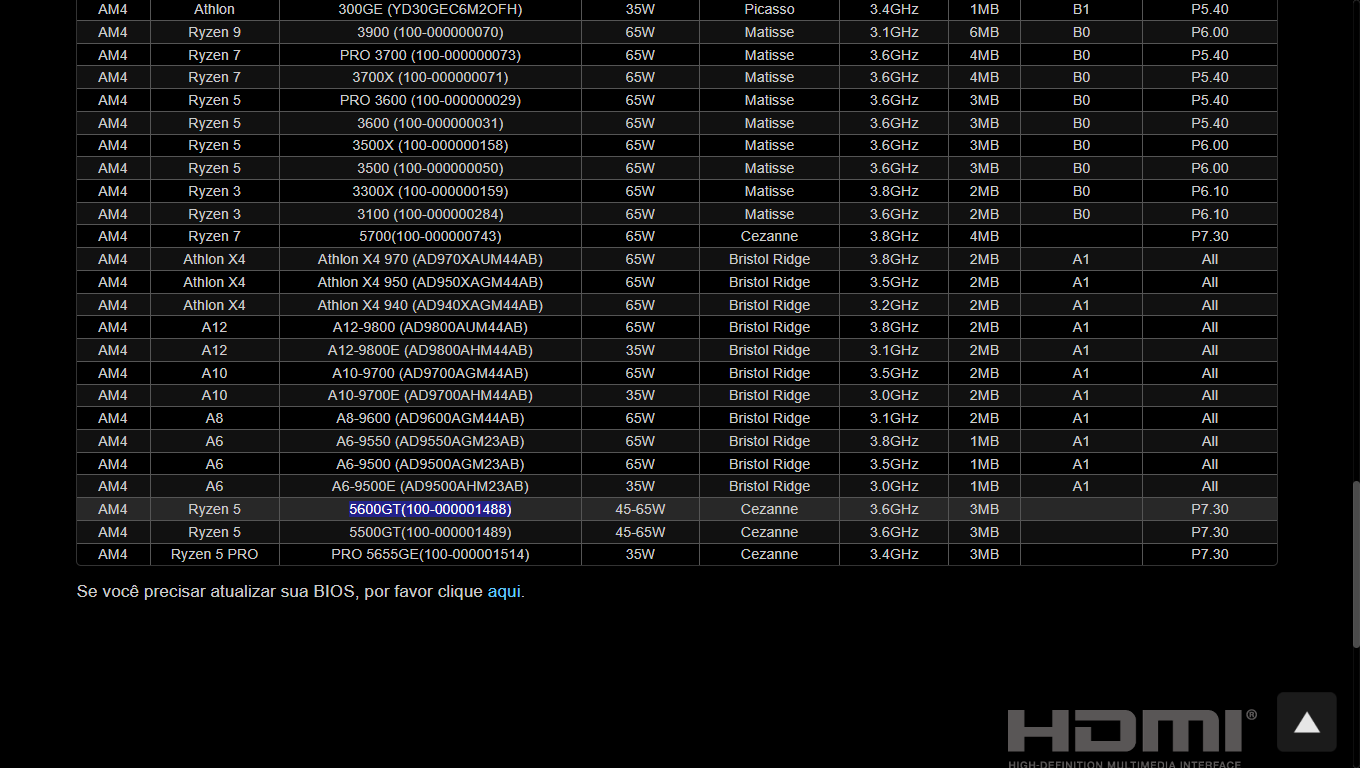Screen dimensions: 1360x768
Task: Click 35W cell in A12-9800E row
Action: (x=640, y=350)
